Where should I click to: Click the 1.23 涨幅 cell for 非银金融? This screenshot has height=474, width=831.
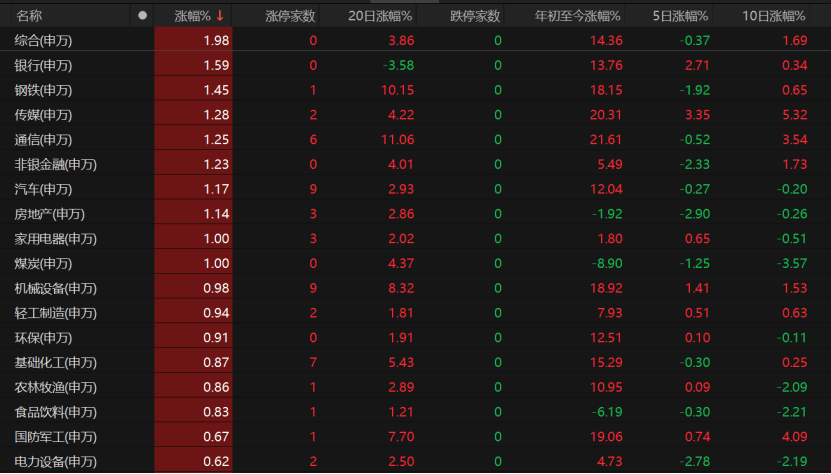(193, 164)
